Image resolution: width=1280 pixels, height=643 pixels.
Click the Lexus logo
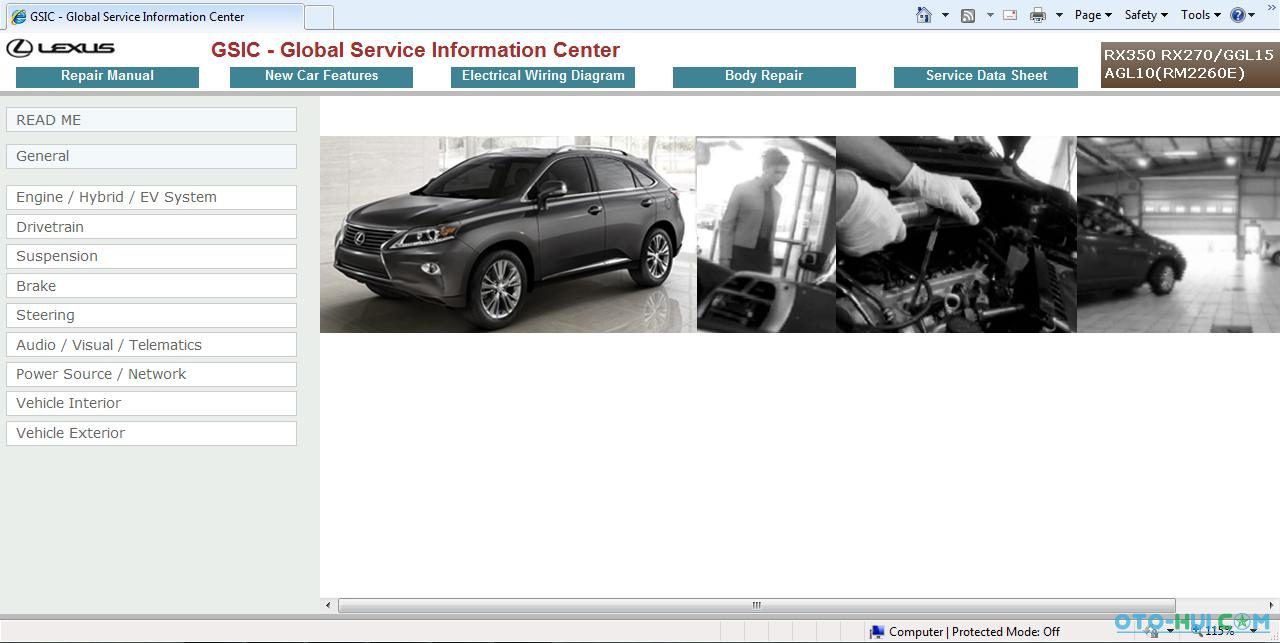click(x=61, y=48)
